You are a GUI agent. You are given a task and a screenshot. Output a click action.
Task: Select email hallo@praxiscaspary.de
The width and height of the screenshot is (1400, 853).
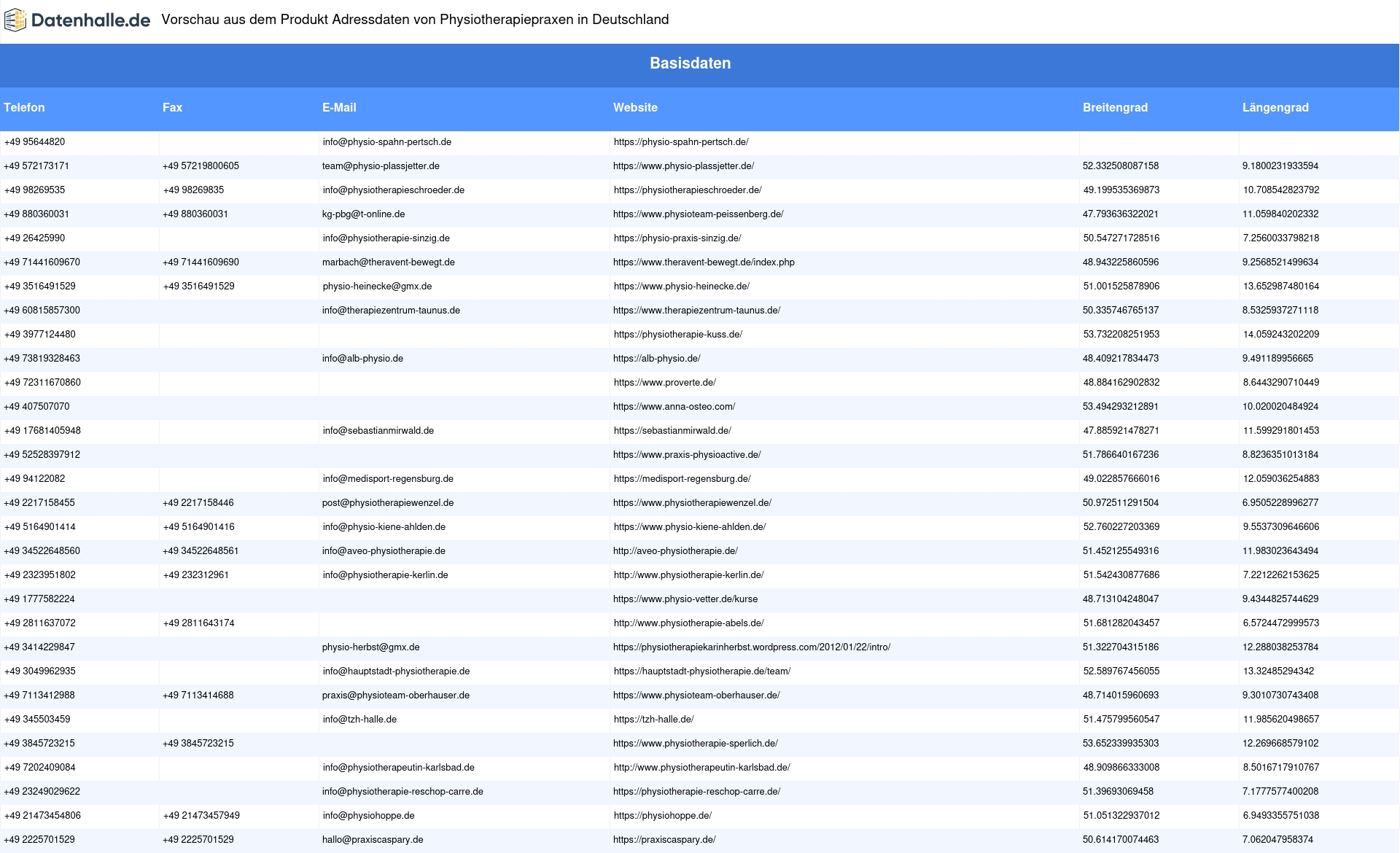[373, 840]
